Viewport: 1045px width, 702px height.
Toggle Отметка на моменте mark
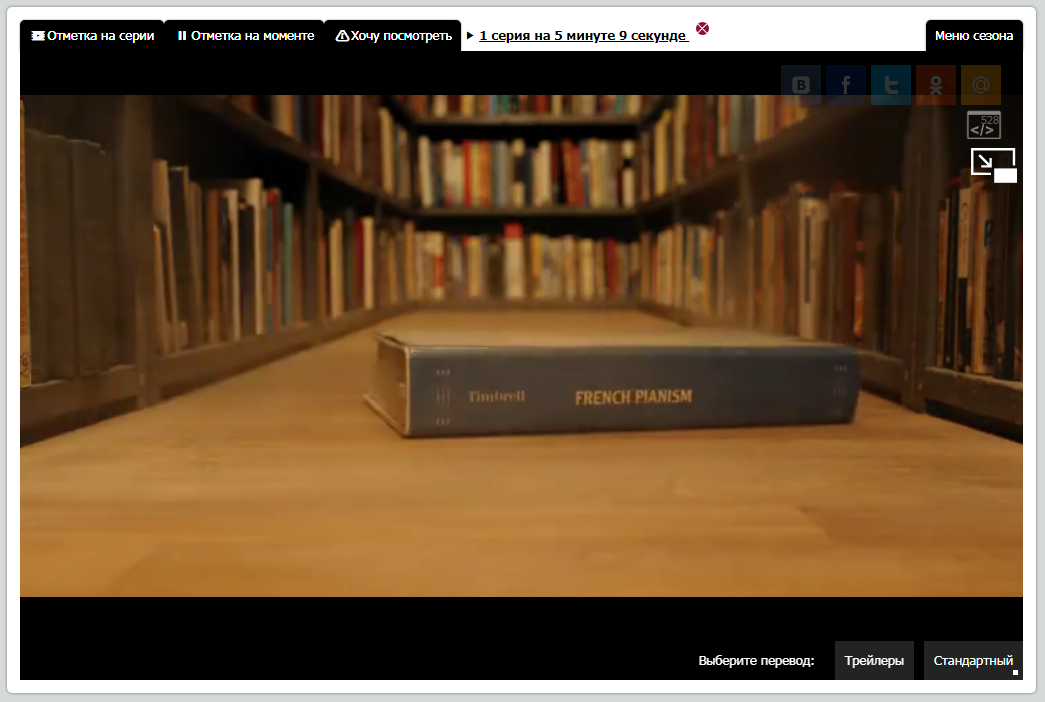[245, 35]
